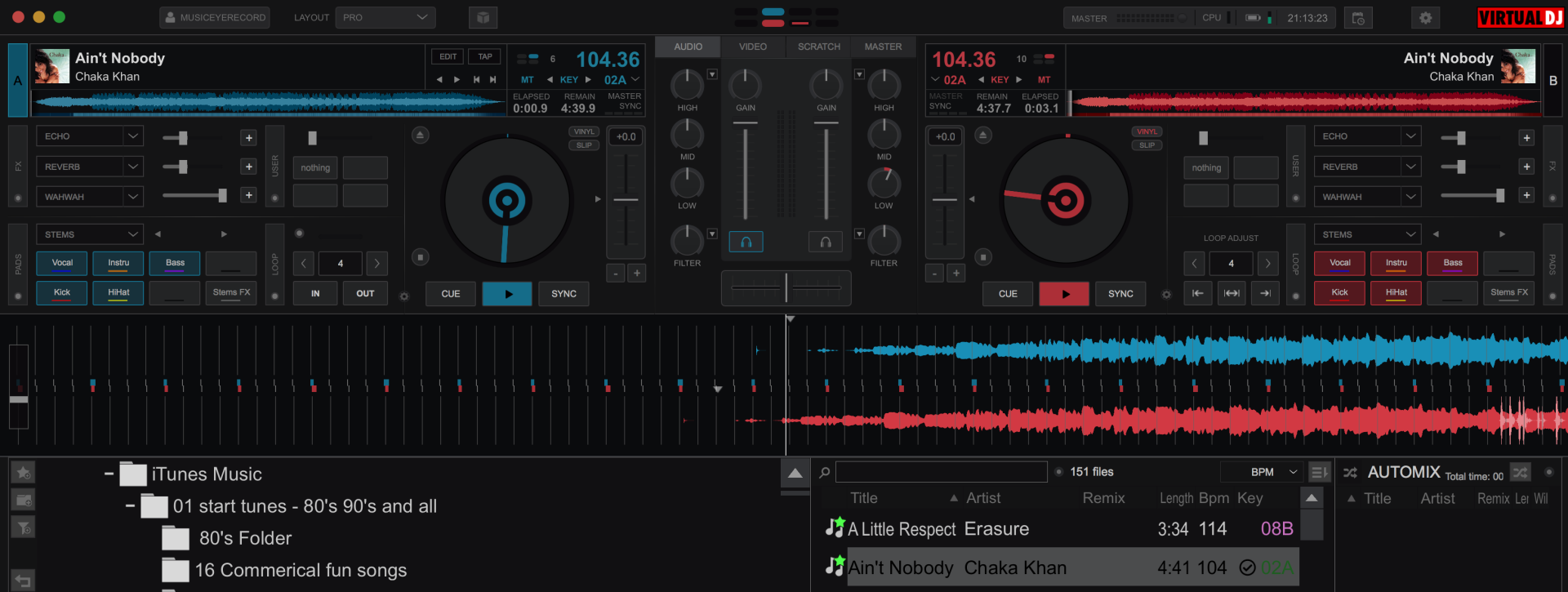1568x592 pixels.
Task: Open the PRO layout dropdown
Action: (x=385, y=17)
